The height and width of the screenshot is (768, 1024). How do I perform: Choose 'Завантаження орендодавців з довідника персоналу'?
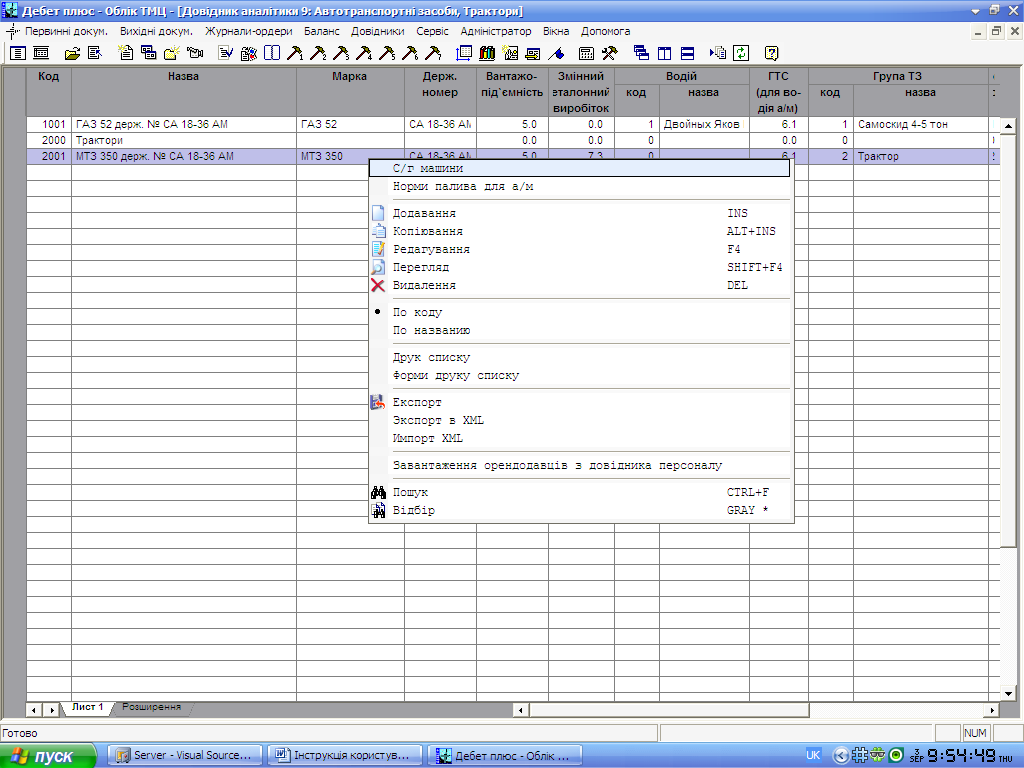tap(579, 466)
